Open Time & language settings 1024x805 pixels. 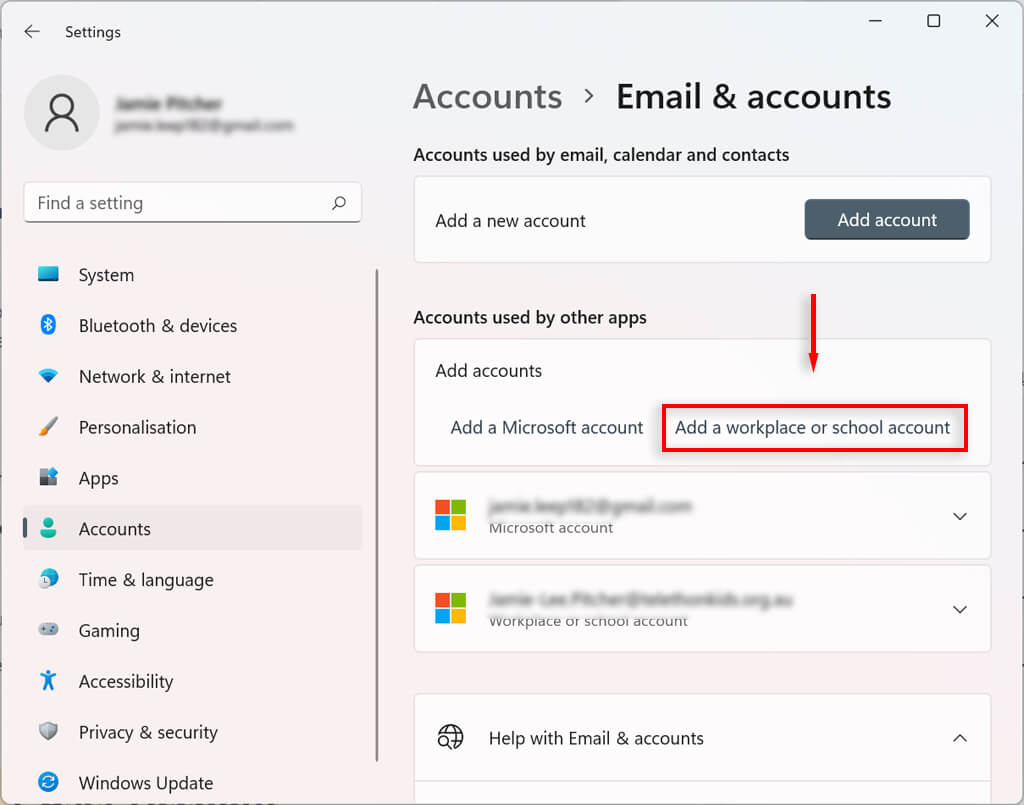click(146, 580)
